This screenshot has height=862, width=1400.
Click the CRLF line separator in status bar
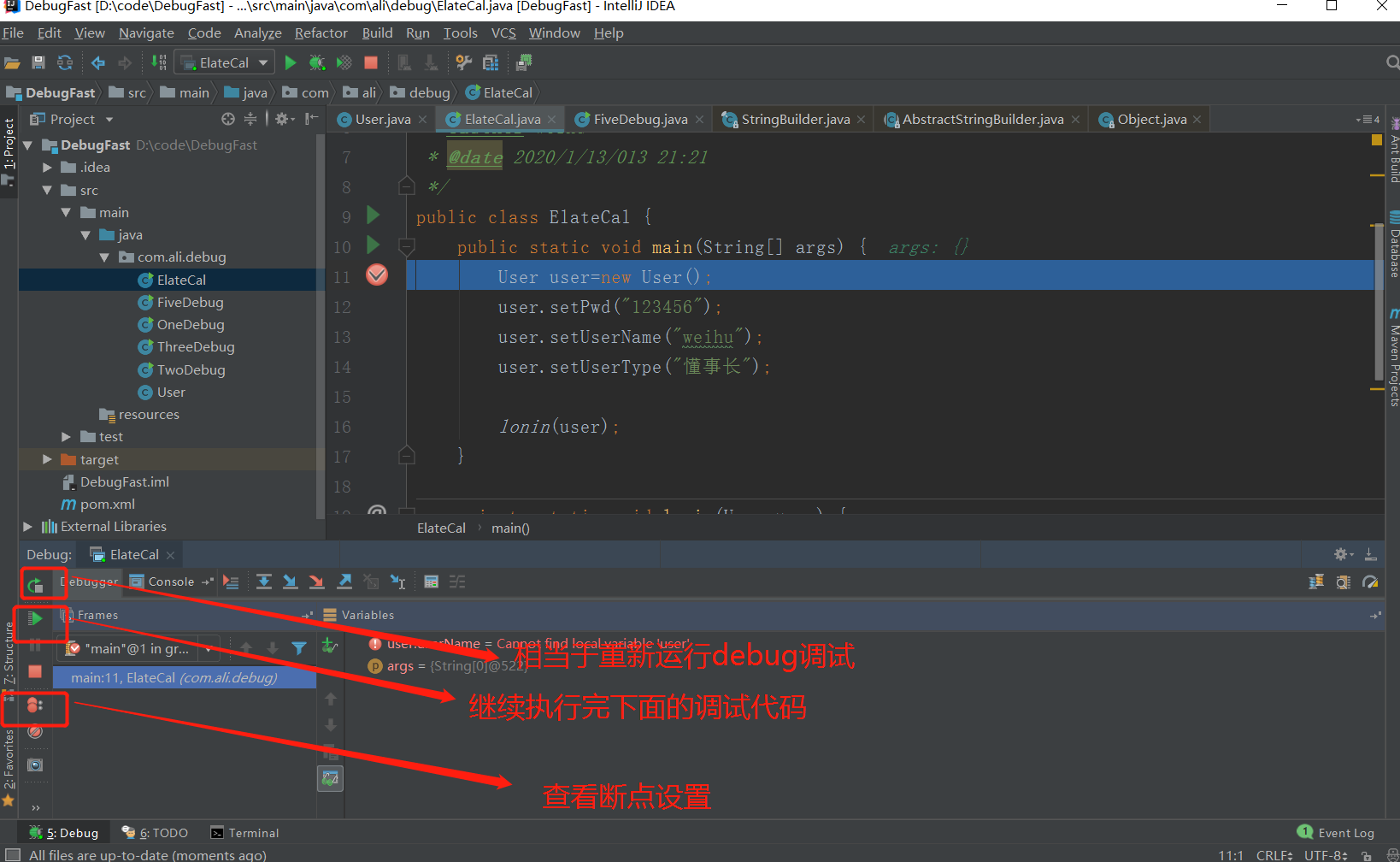(1274, 855)
